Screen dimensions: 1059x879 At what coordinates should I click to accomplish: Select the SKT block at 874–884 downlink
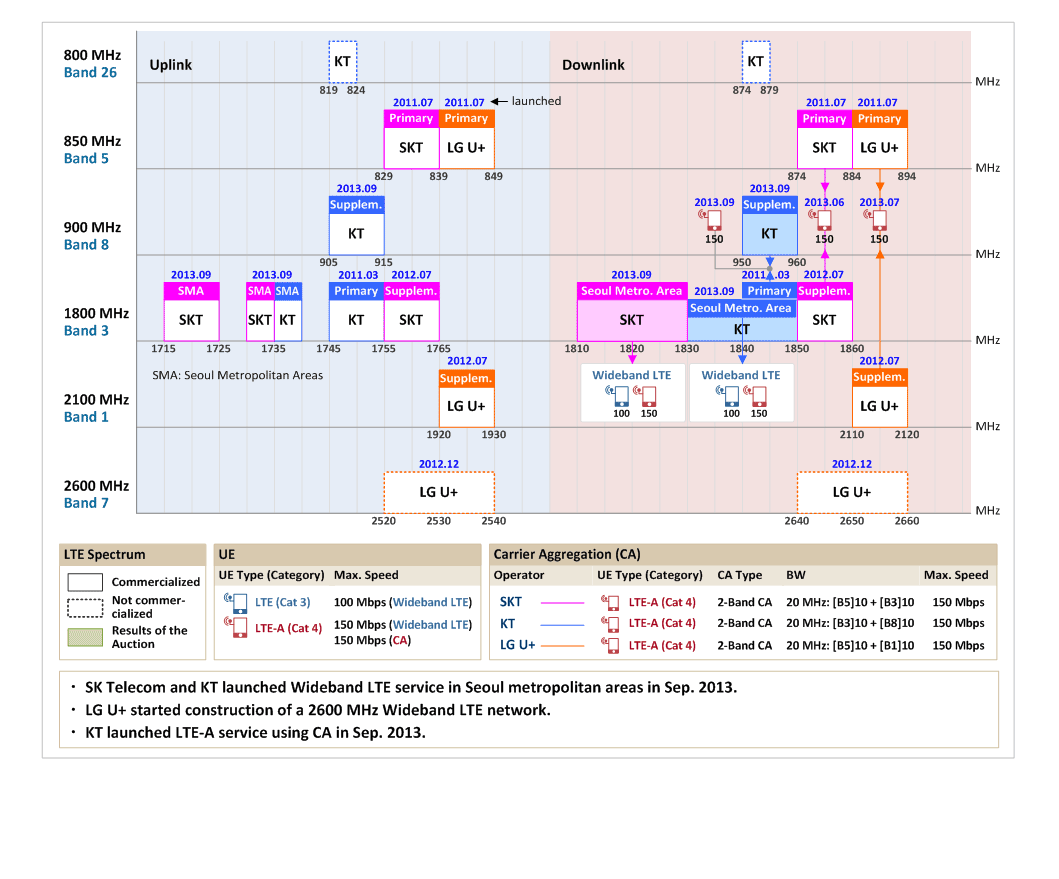825,139
